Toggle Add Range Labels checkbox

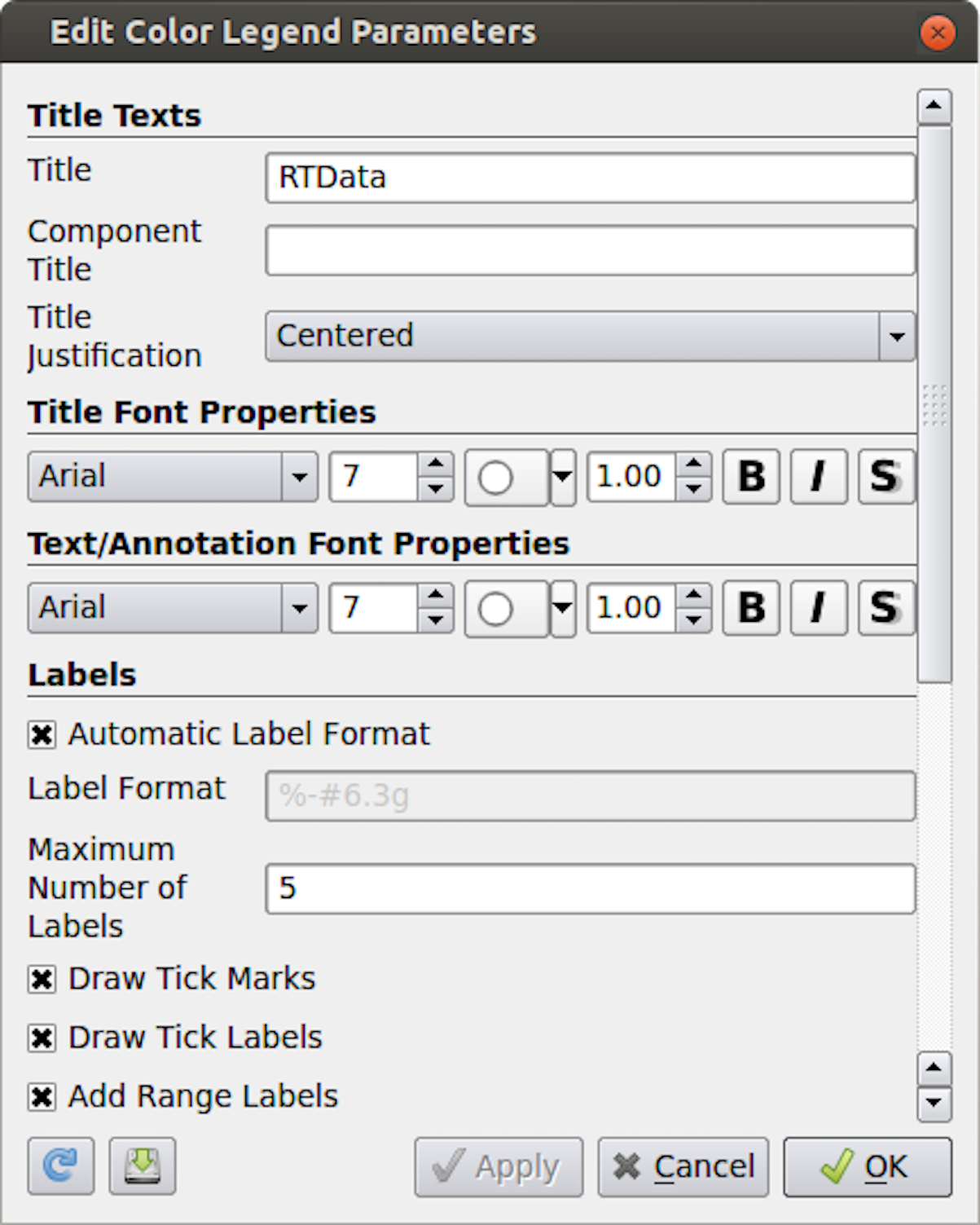[42, 1097]
